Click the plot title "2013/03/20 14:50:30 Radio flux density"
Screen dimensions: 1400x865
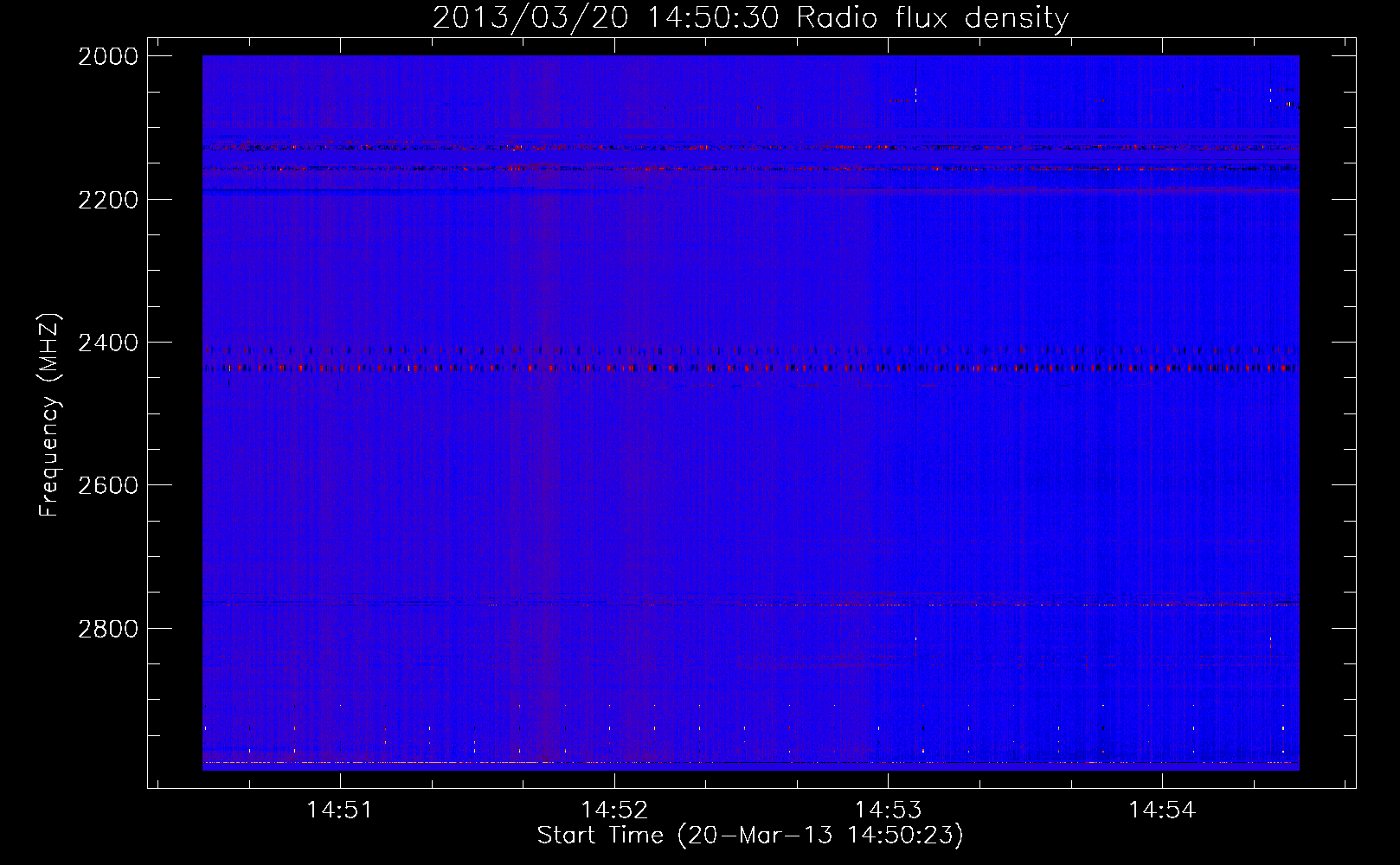point(750,17)
